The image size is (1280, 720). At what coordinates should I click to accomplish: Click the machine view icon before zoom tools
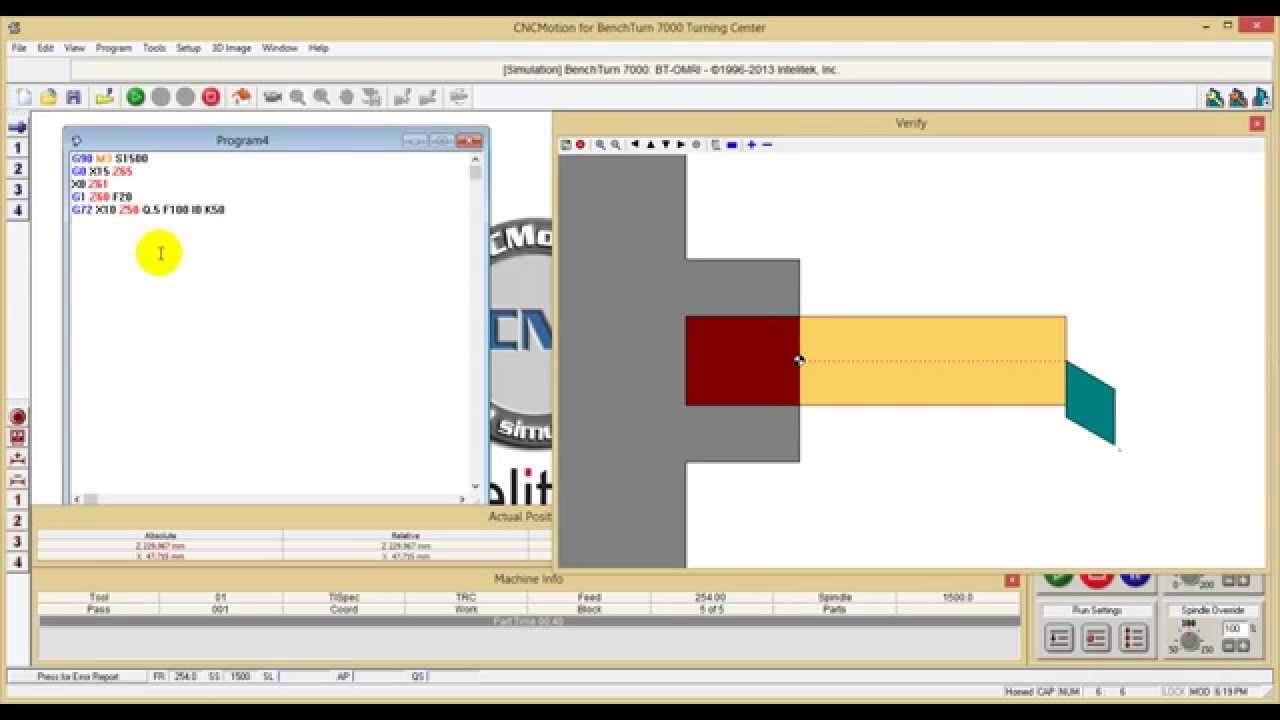click(x=272, y=97)
